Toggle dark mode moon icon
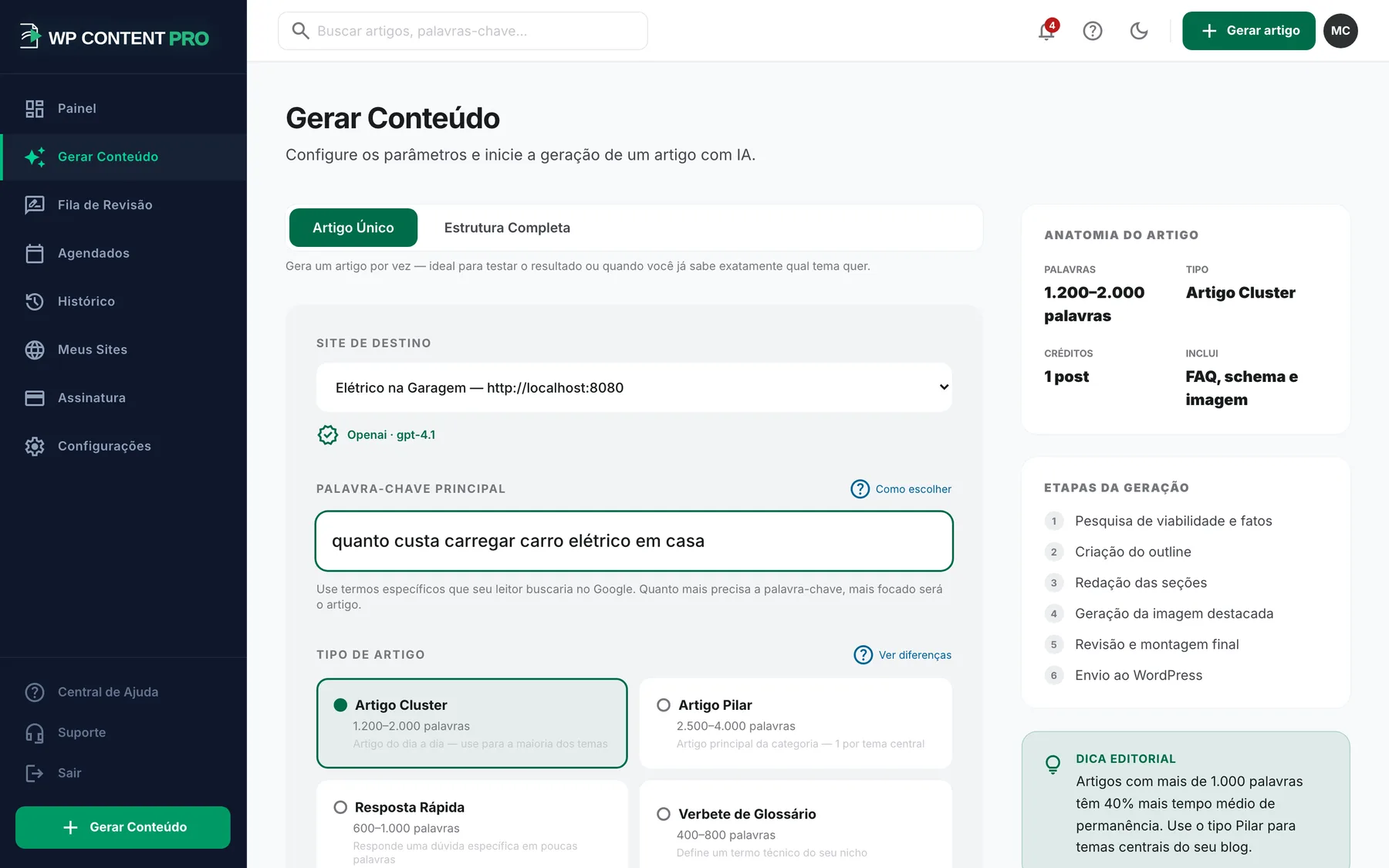The image size is (1389, 868). (x=1139, y=31)
